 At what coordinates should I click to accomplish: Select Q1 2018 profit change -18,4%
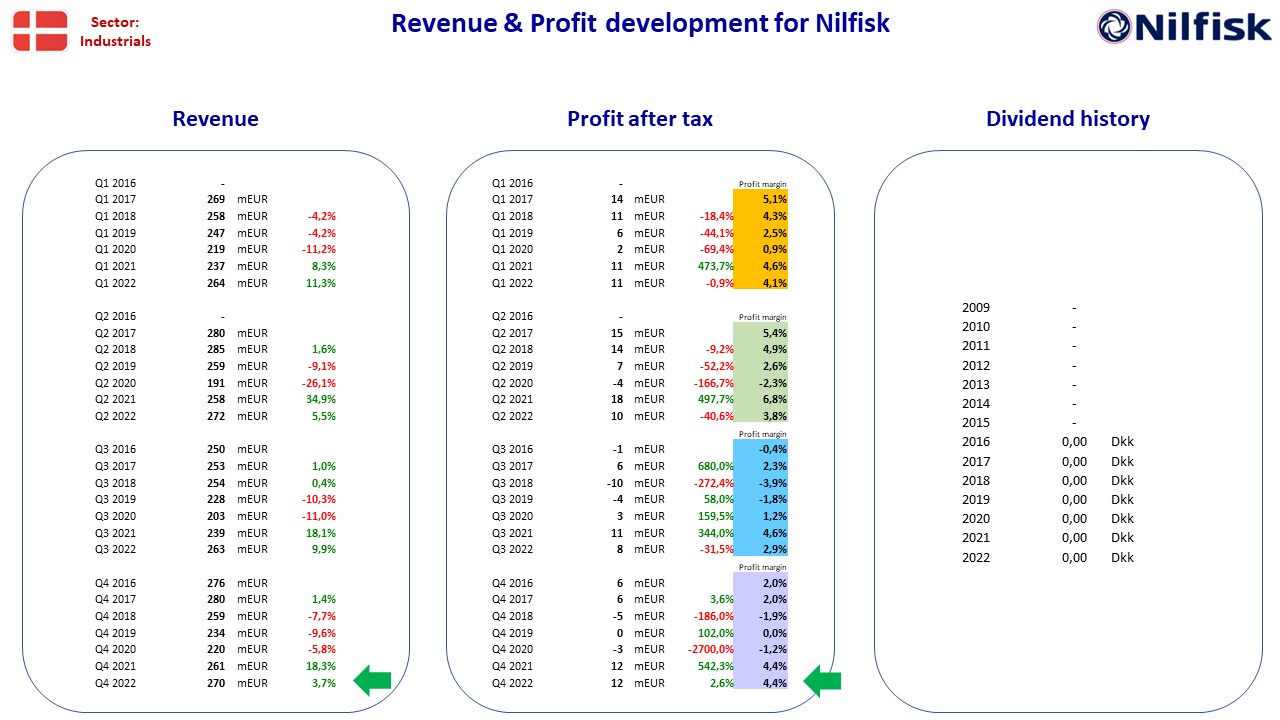click(717, 216)
